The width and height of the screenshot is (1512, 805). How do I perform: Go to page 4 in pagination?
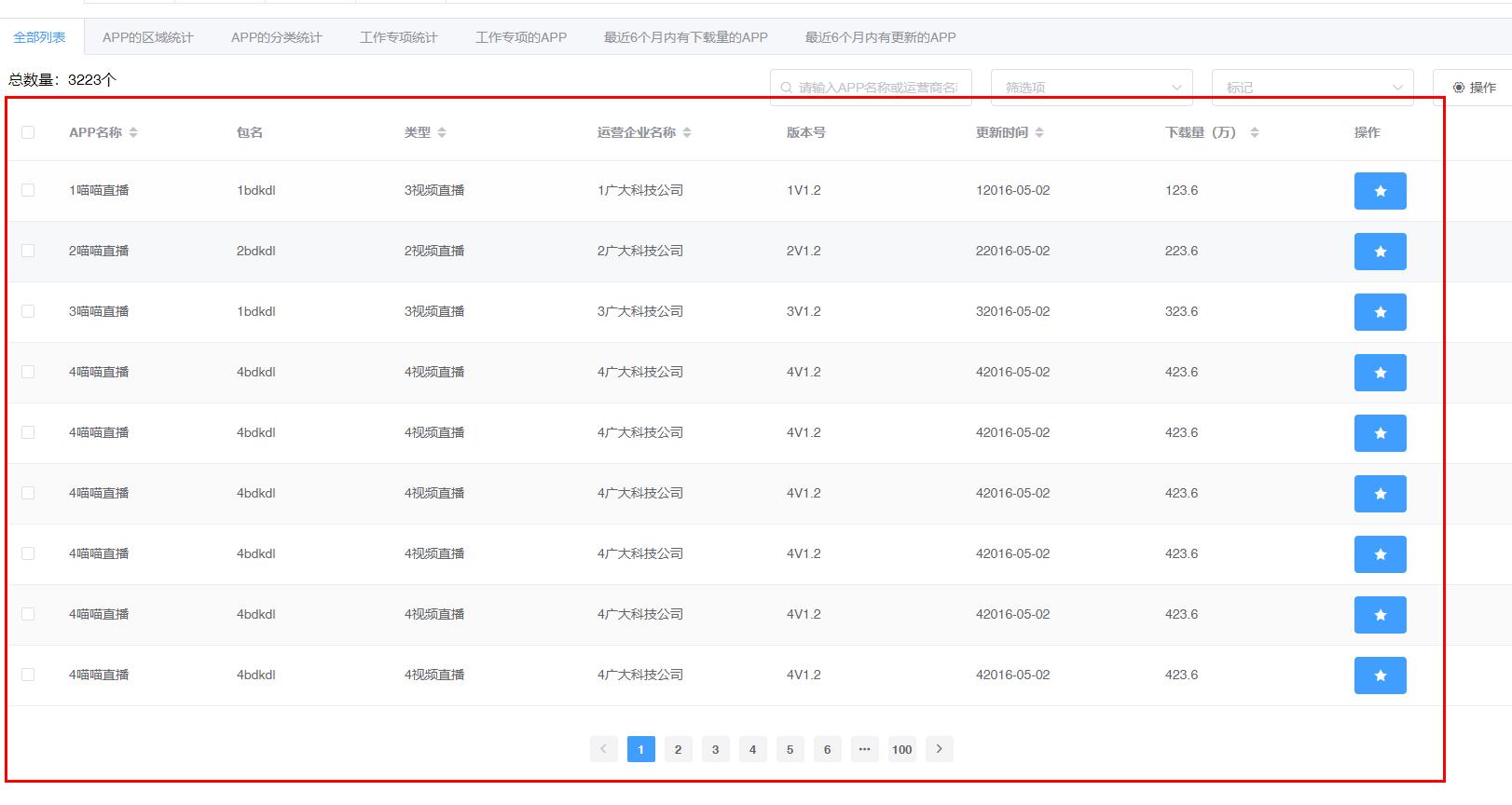752,749
